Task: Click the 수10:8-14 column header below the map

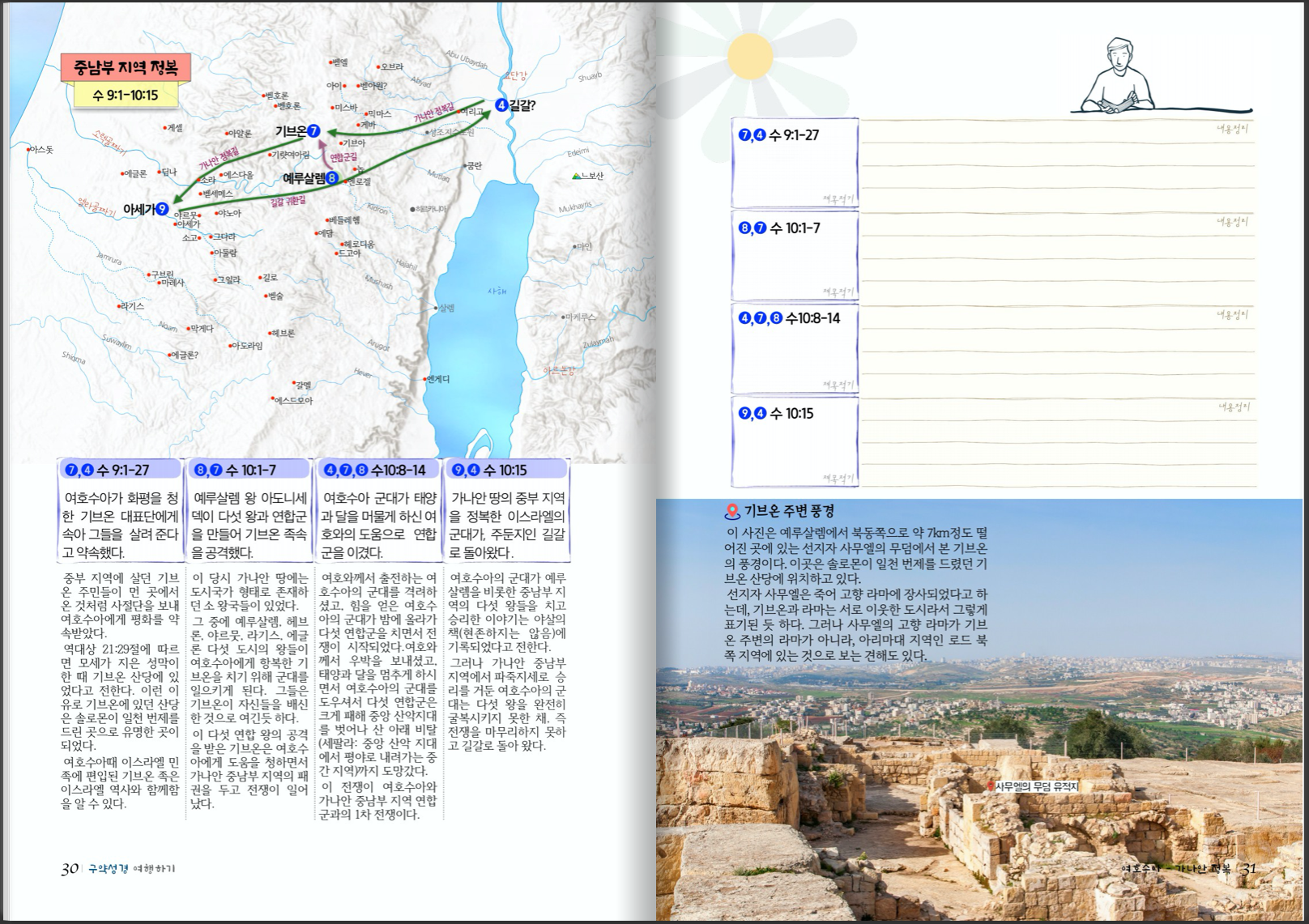Action: 379,470
